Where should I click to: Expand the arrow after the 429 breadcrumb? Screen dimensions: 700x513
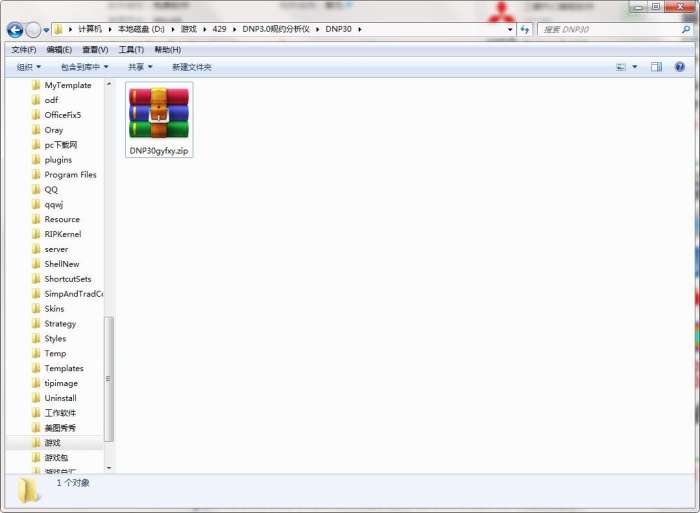pos(234,29)
